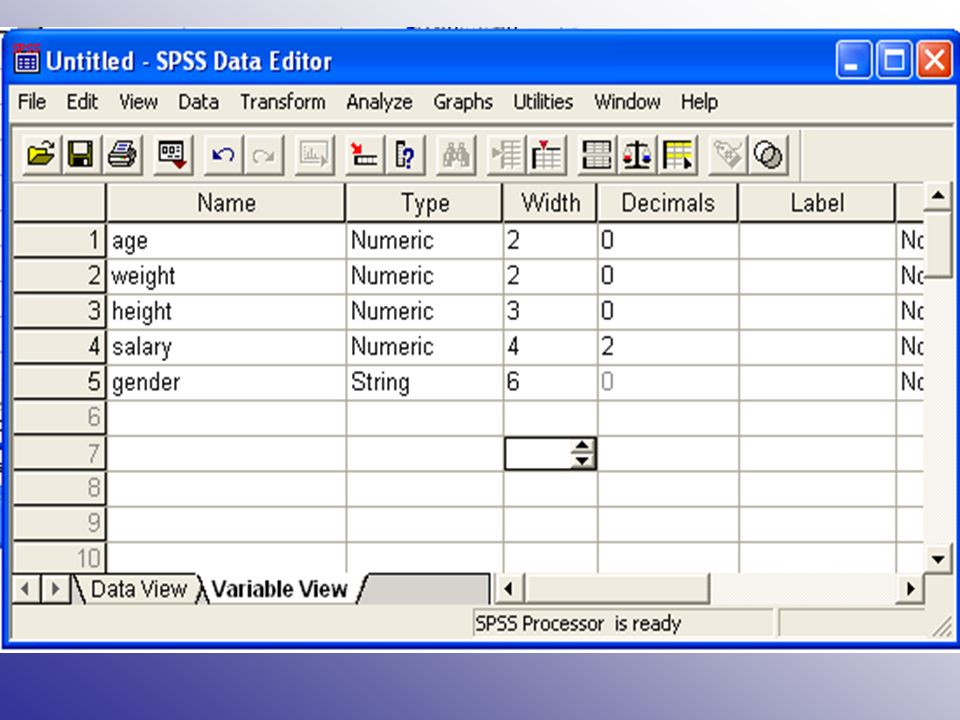The height and width of the screenshot is (720, 960).
Task: Open the Window menu
Action: click(628, 102)
